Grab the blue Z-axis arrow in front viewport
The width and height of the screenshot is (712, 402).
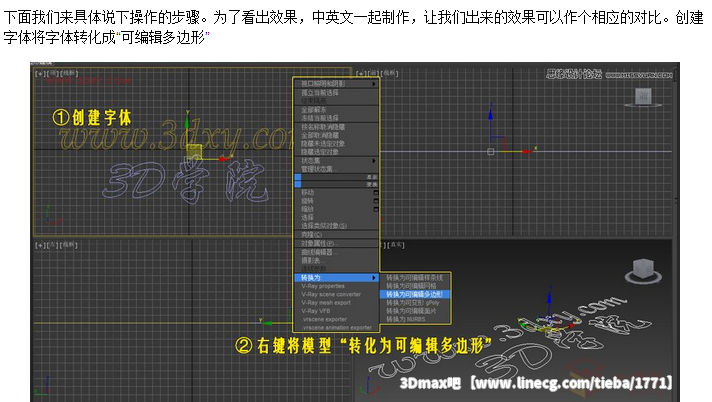[490, 116]
